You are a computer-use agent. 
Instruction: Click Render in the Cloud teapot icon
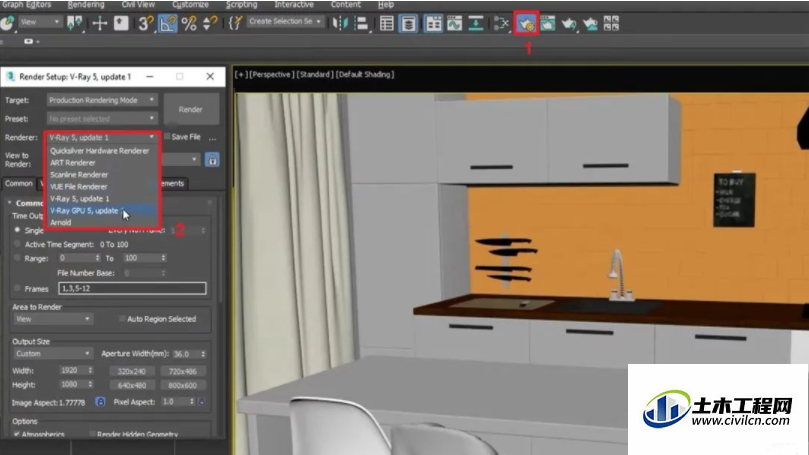[590, 23]
